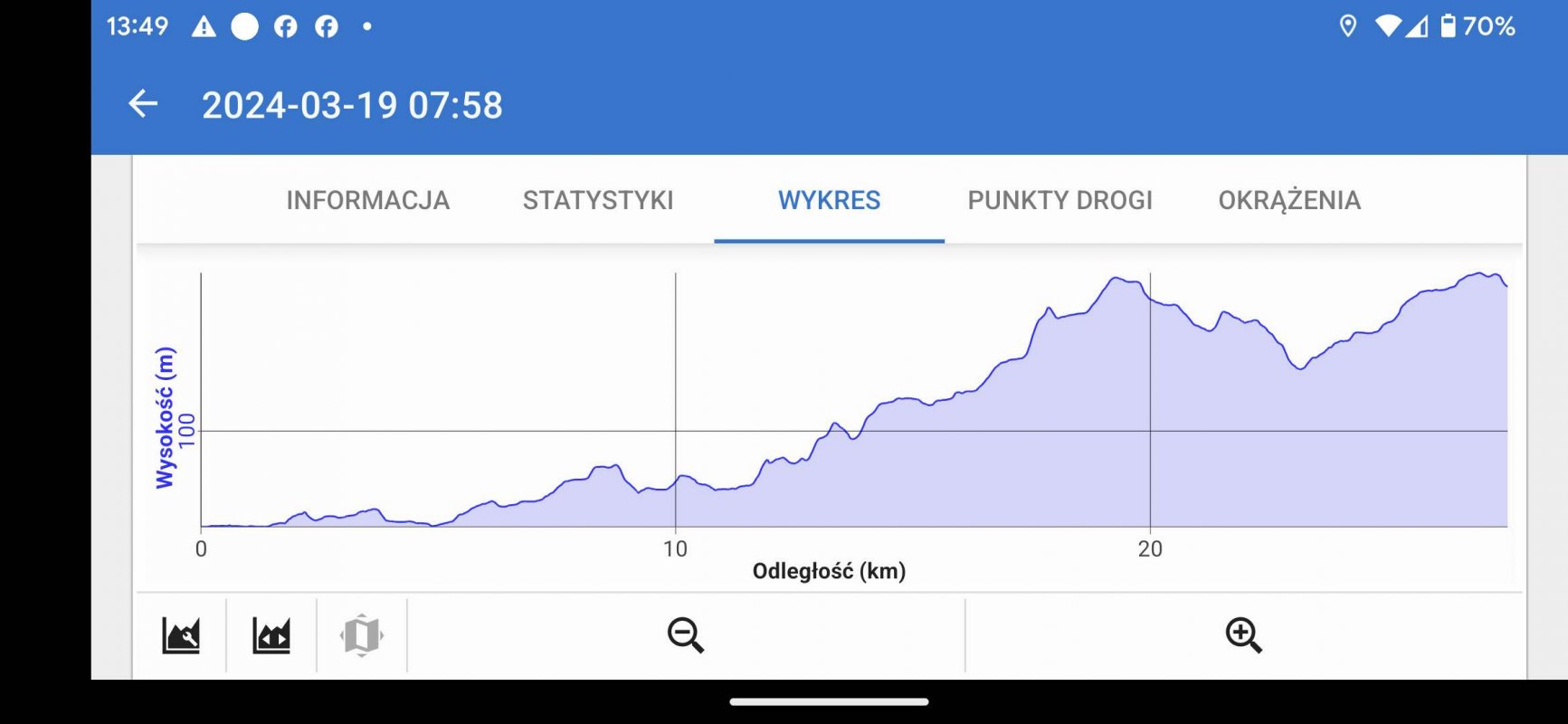This screenshot has height=724, width=1568.
Task: Switch to the OKRĄŻENIA tab
Action: coord(1289,200)
